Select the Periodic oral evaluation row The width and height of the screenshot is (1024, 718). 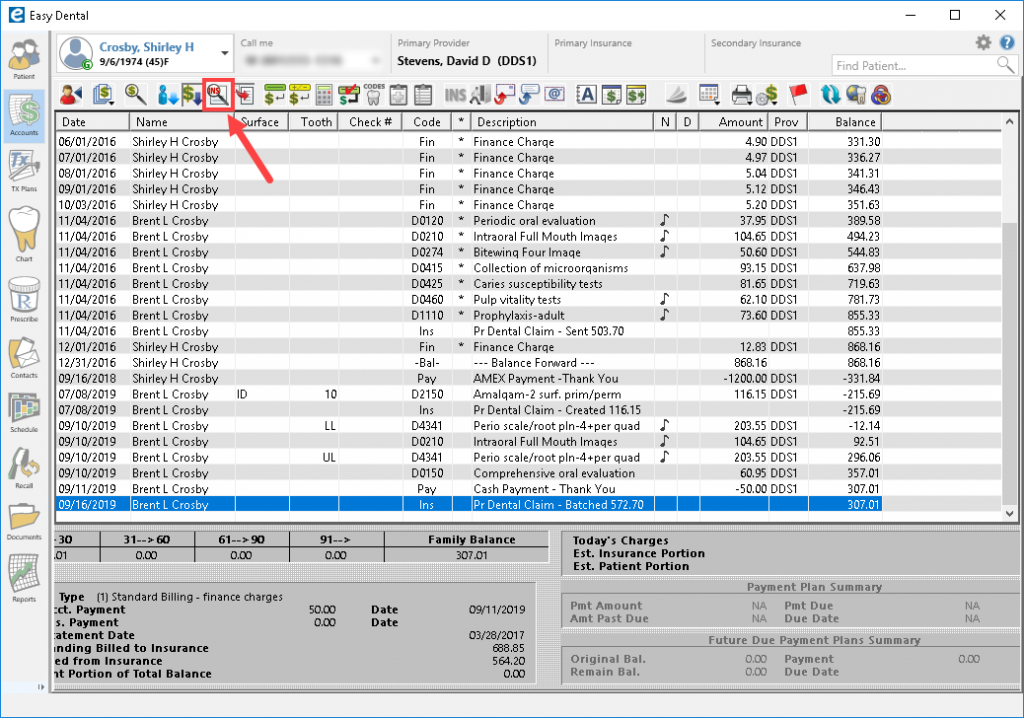(469, 221)
